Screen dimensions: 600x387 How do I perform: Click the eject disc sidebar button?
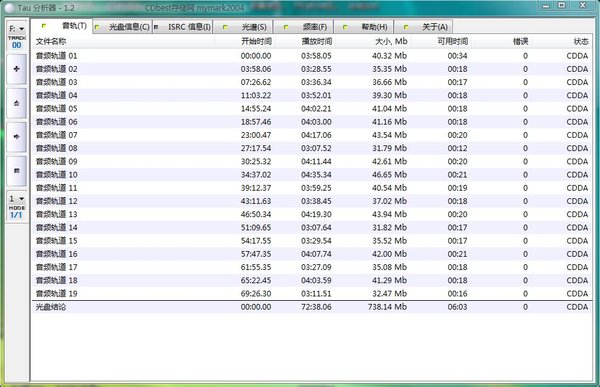pos(16,103)
